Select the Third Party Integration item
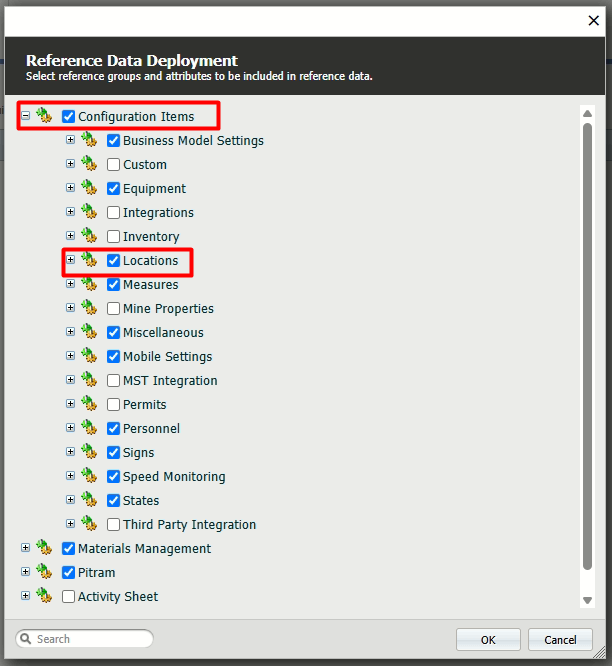612x666 pixels. coord(189,525)
